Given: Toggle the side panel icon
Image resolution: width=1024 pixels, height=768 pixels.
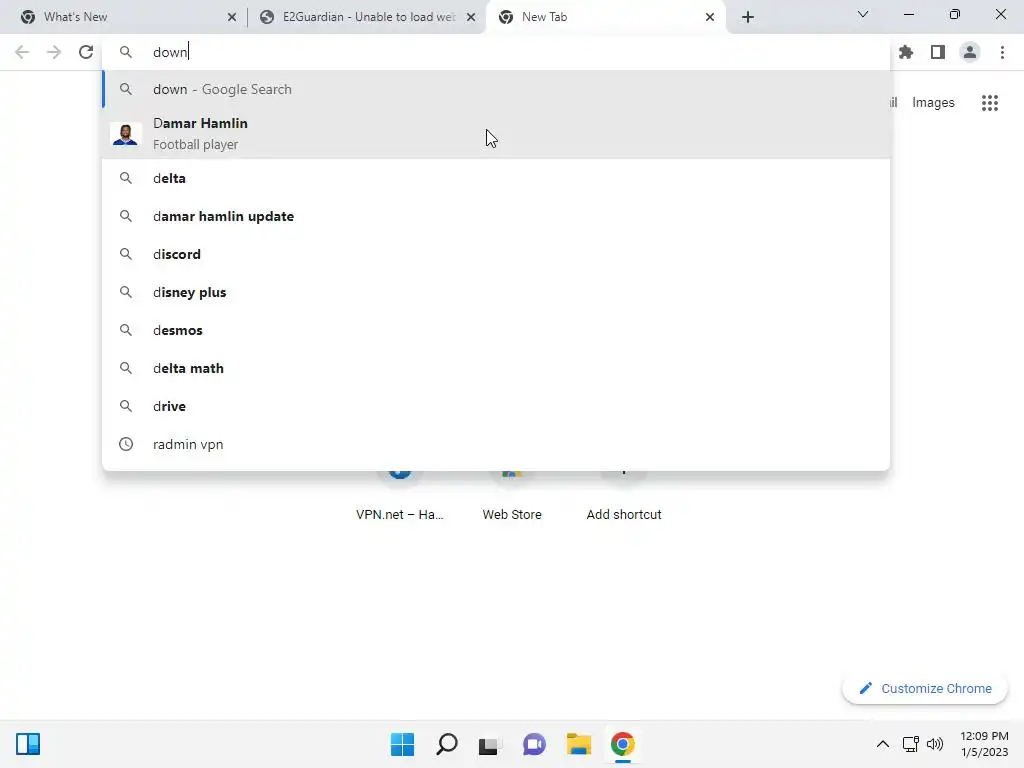Looking at the screenshot, I should click(938, 52).
